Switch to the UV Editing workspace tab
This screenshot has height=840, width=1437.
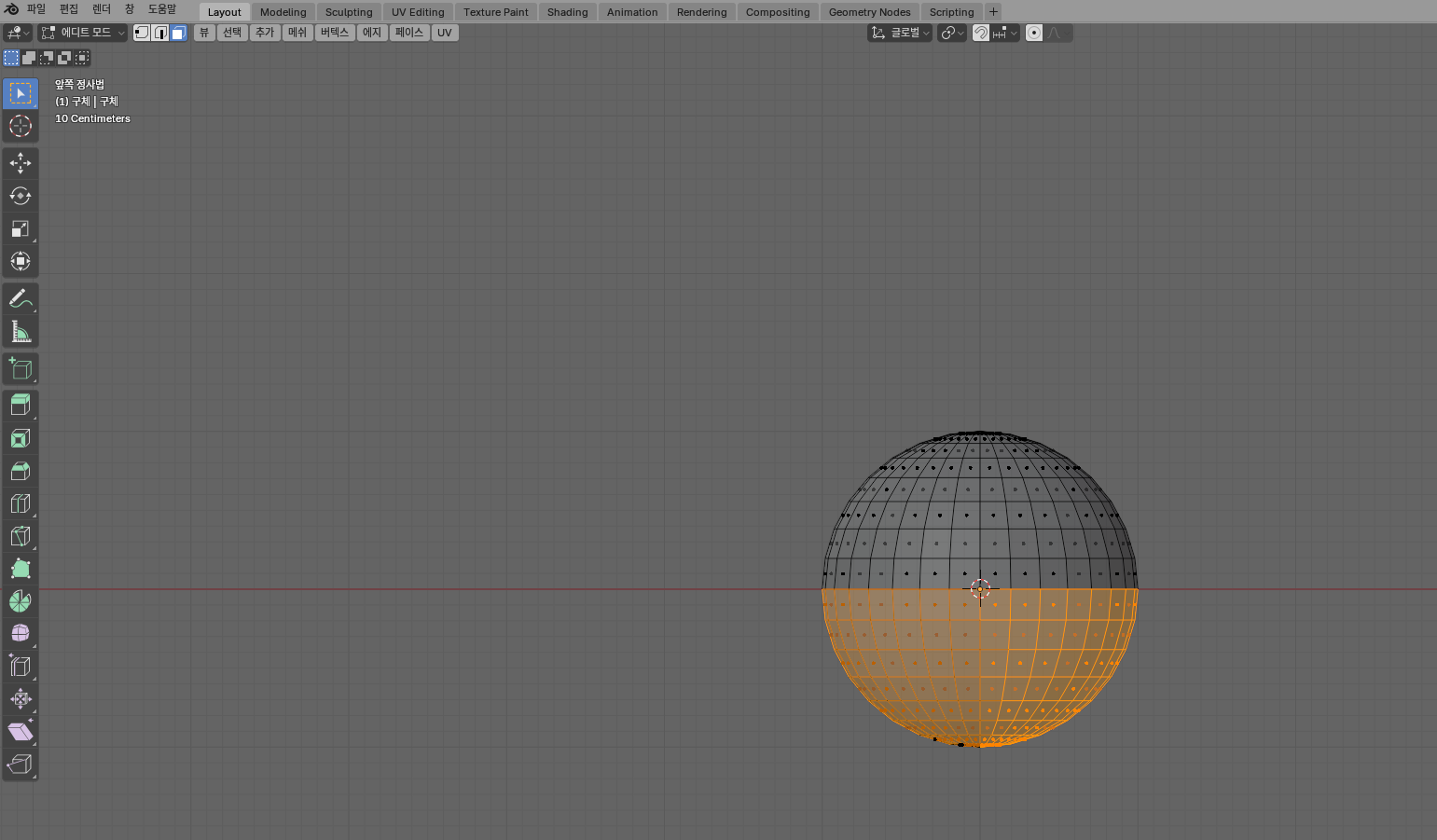click(418, 12)
